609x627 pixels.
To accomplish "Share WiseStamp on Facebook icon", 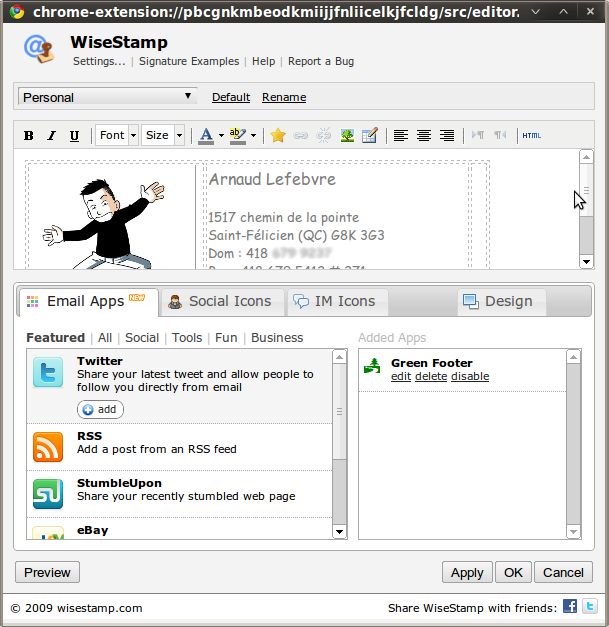I will pos(570,606).
